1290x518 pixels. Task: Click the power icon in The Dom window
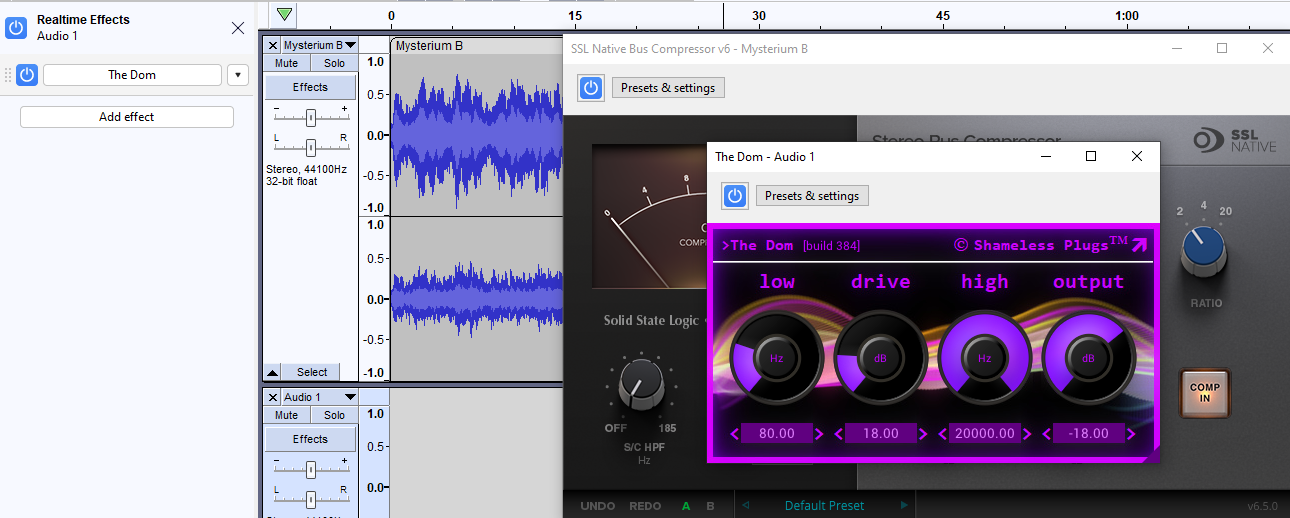[x=735, y=196]
